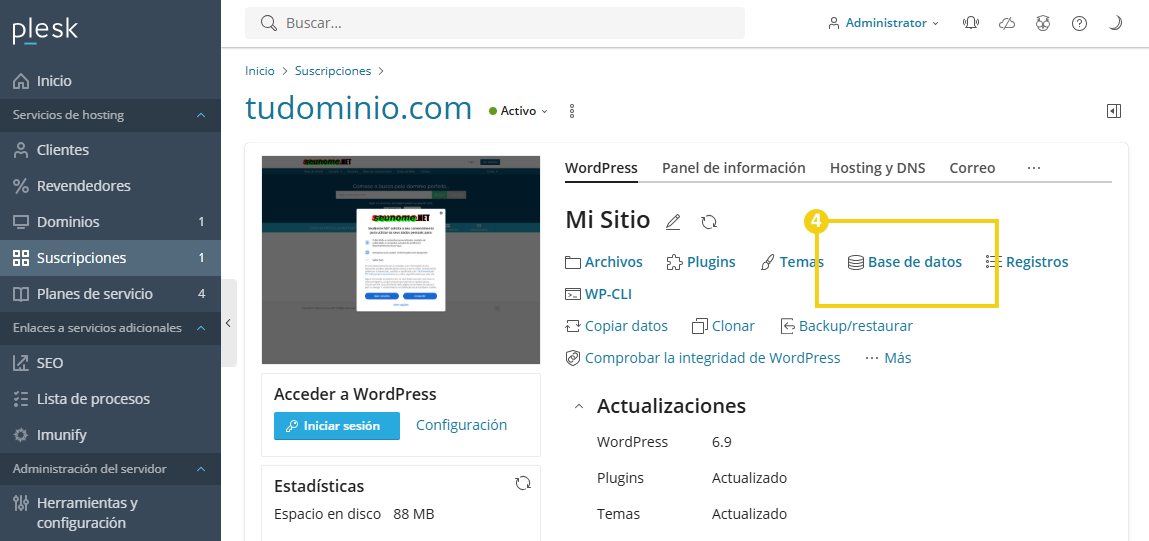This screenshot has width=1149, height=541.
Task: Open the Archivos link
Action: 604,262
